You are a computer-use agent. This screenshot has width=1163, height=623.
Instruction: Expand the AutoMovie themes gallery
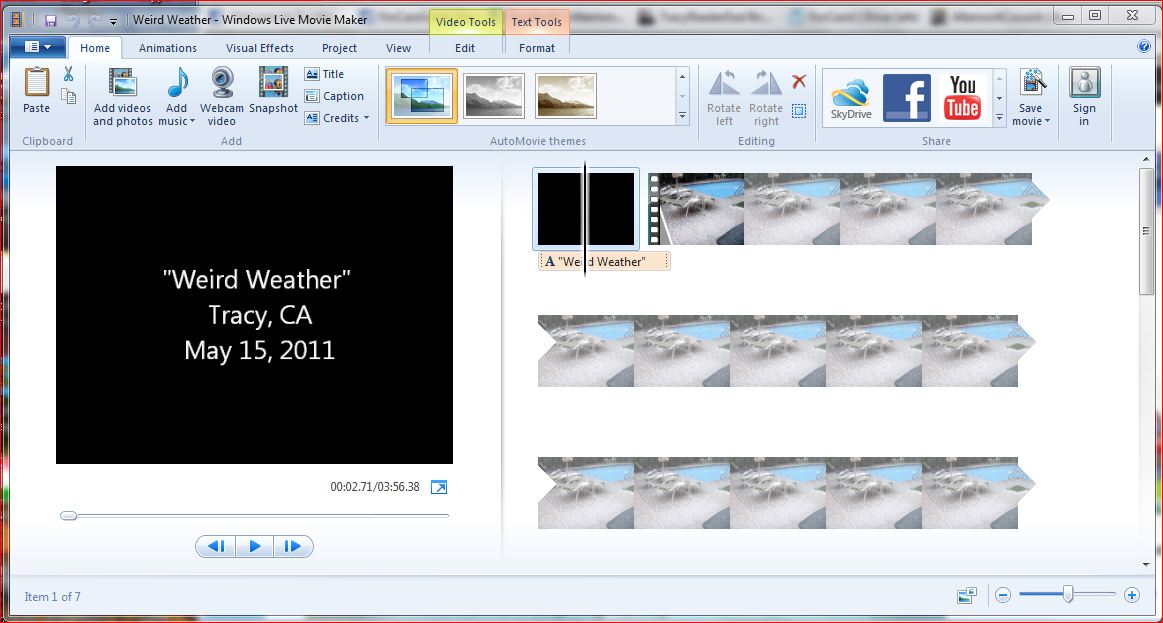pos(683,117)
